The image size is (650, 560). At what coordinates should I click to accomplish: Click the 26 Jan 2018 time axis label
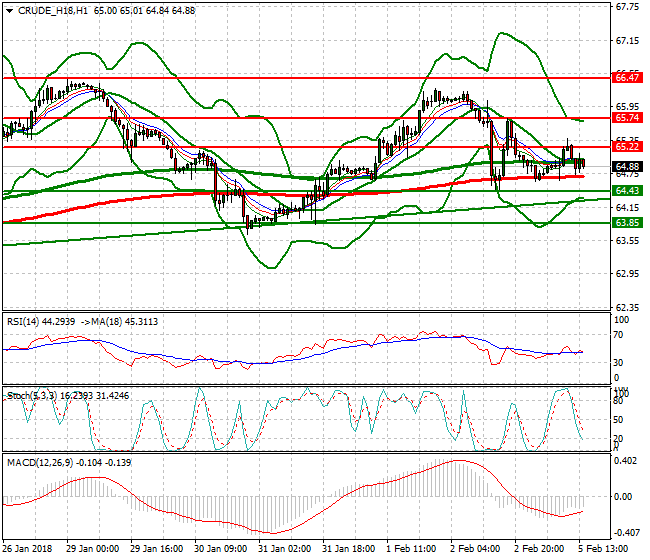27,548
